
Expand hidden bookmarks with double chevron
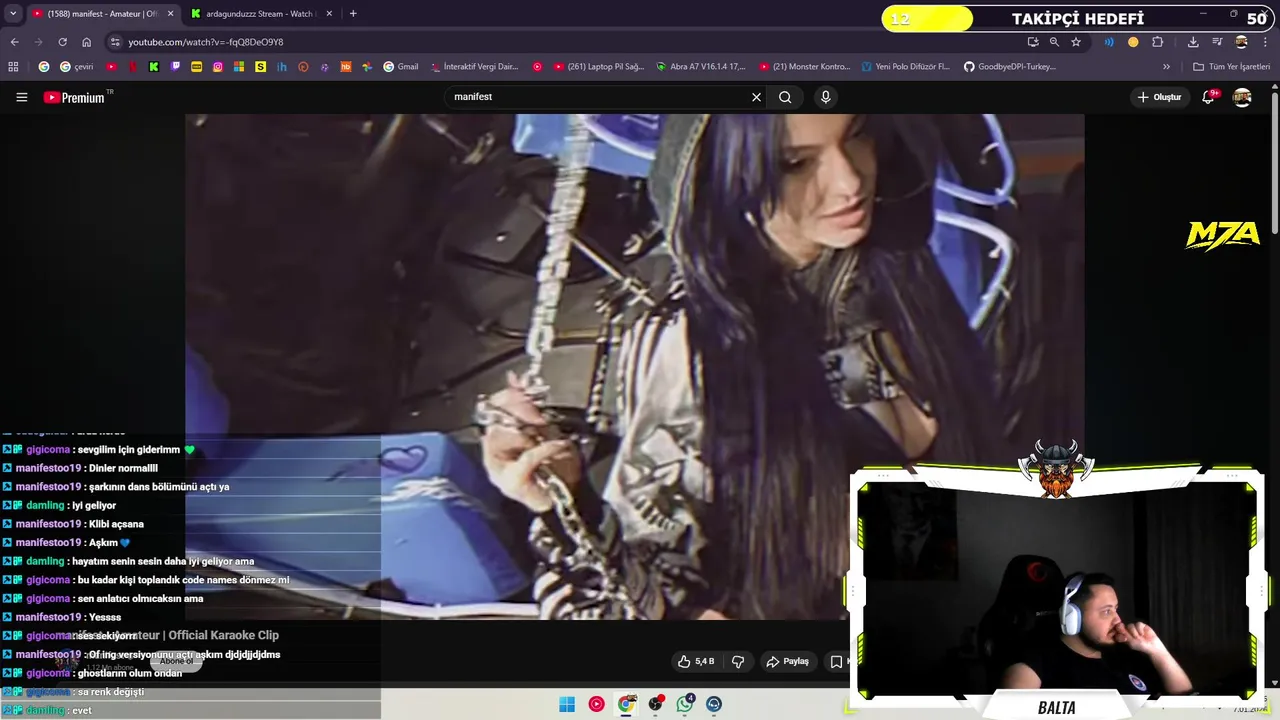[x=1166, y=67]
